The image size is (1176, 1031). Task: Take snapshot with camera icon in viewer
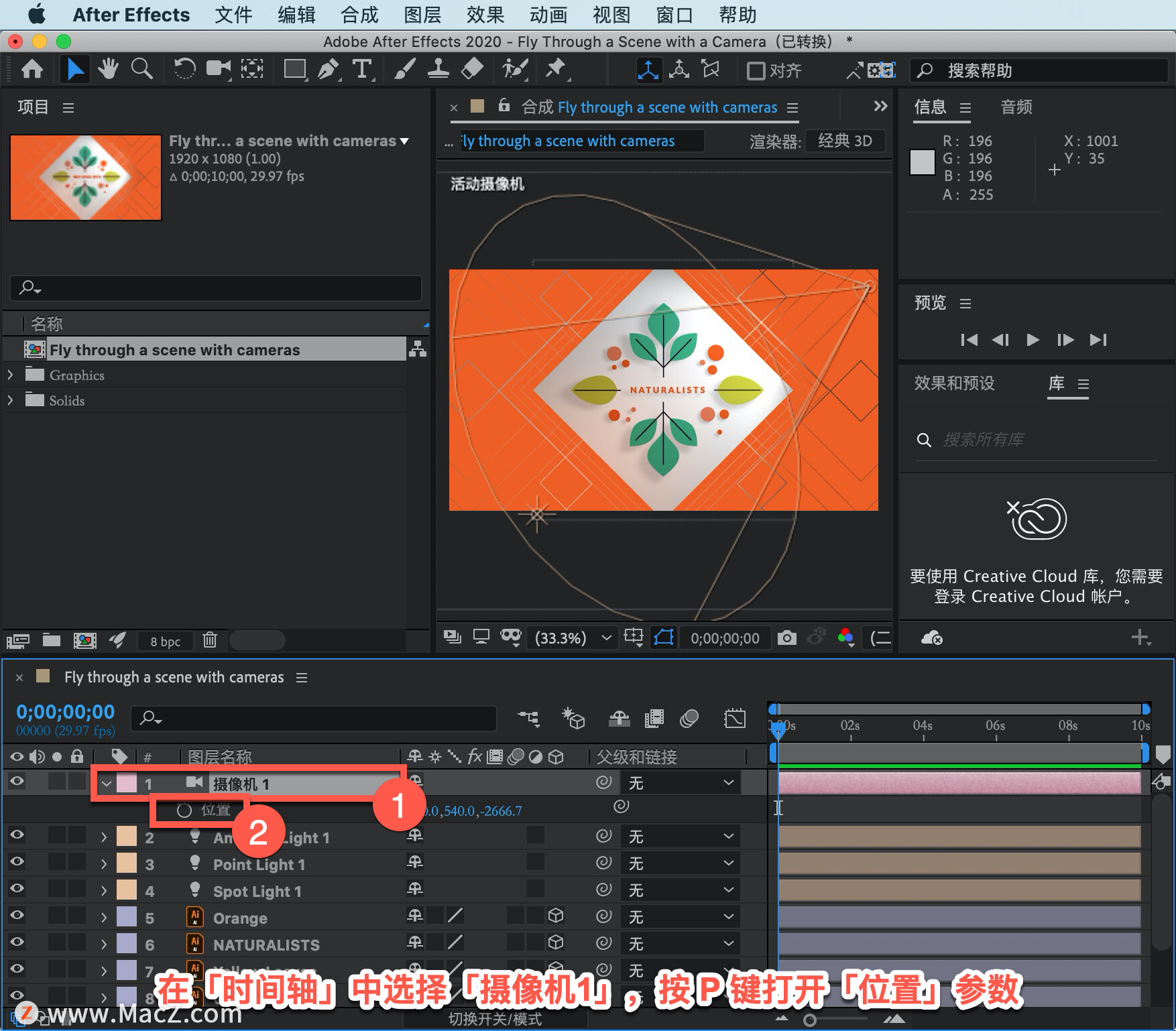[786, 638]
